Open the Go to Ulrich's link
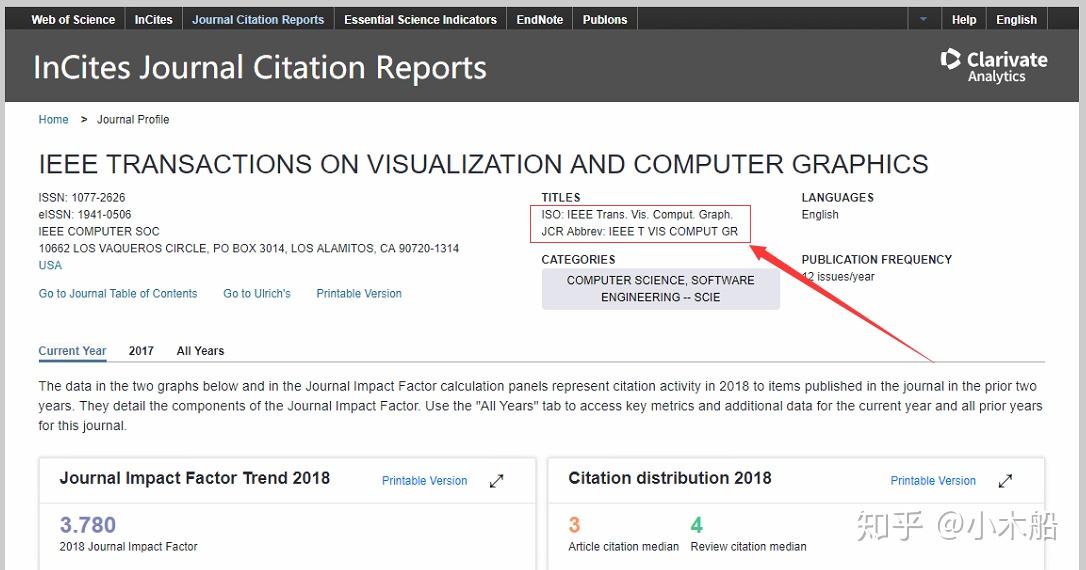 tap(257, 294)
